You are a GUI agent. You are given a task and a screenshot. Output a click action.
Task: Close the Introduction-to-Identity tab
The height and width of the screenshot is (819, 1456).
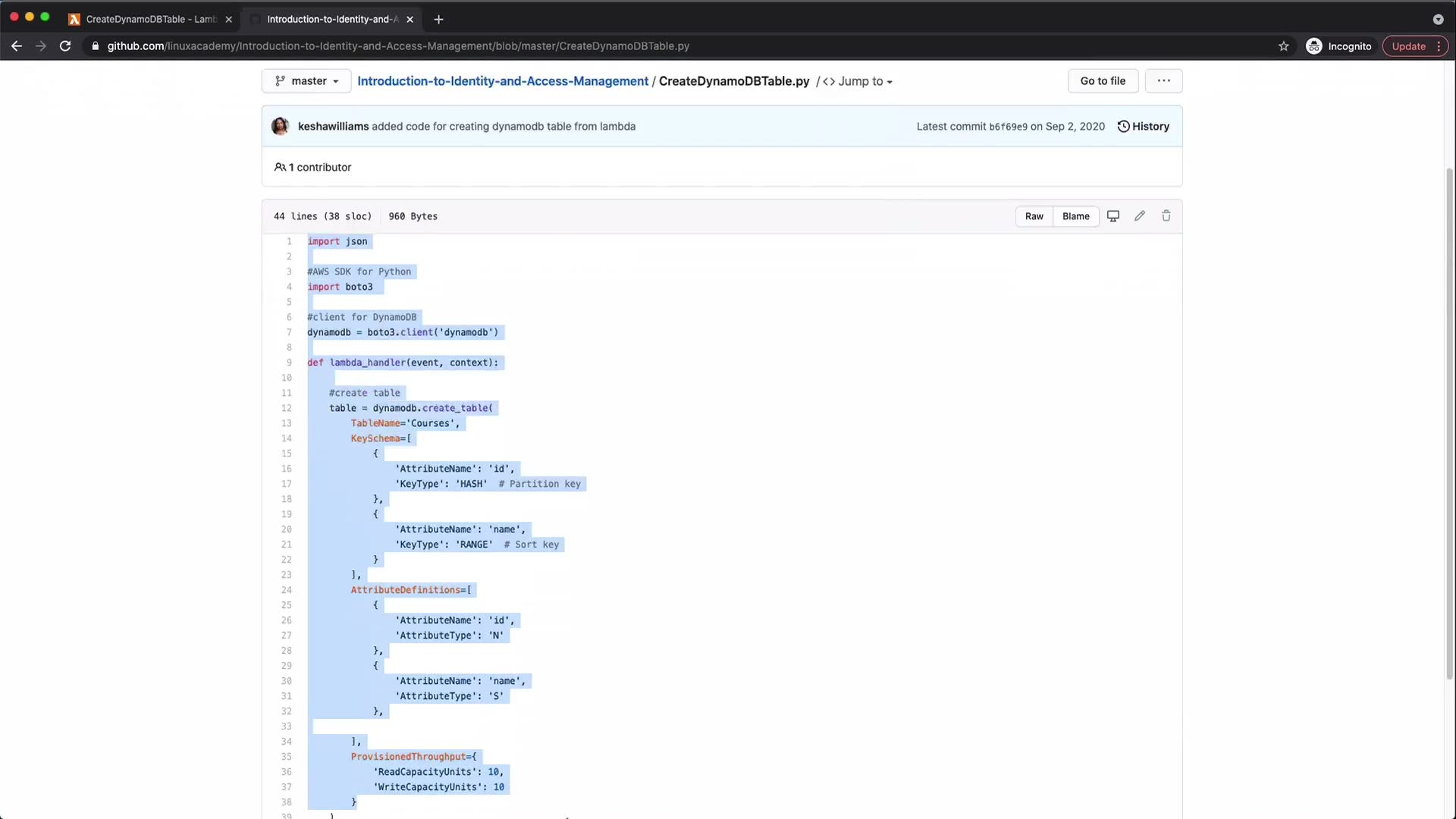[409, 20]
